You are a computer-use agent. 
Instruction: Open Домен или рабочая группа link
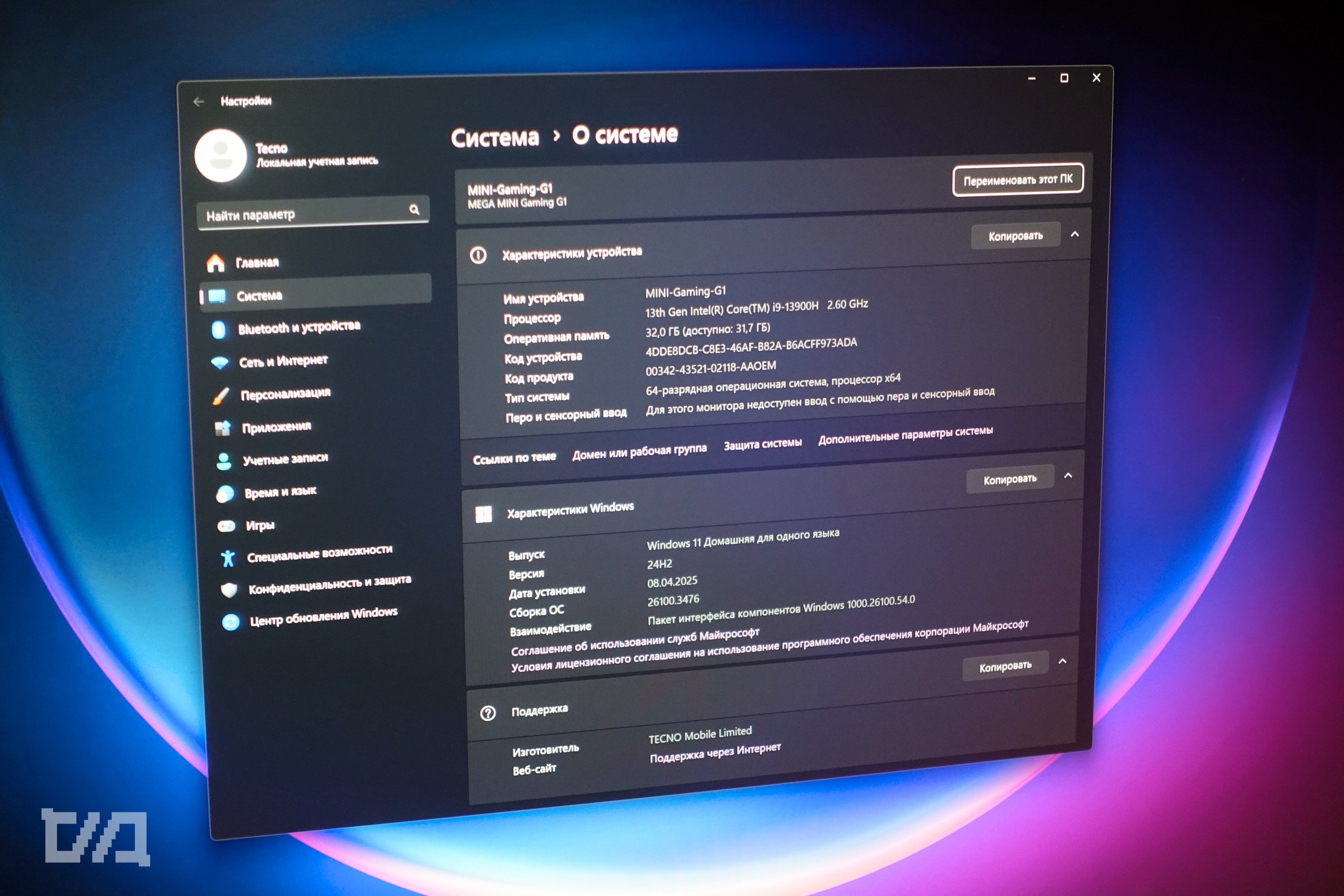coord(639,451)
